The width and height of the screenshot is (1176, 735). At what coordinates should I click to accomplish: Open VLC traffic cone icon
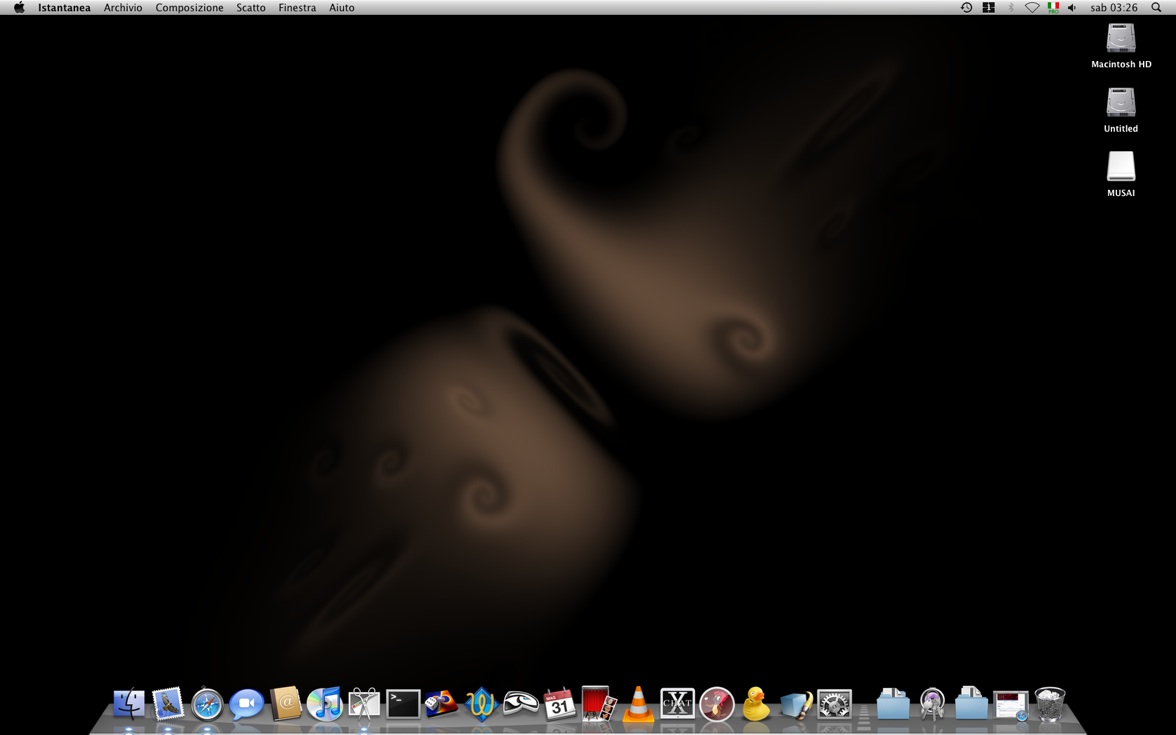click(638, 704)
